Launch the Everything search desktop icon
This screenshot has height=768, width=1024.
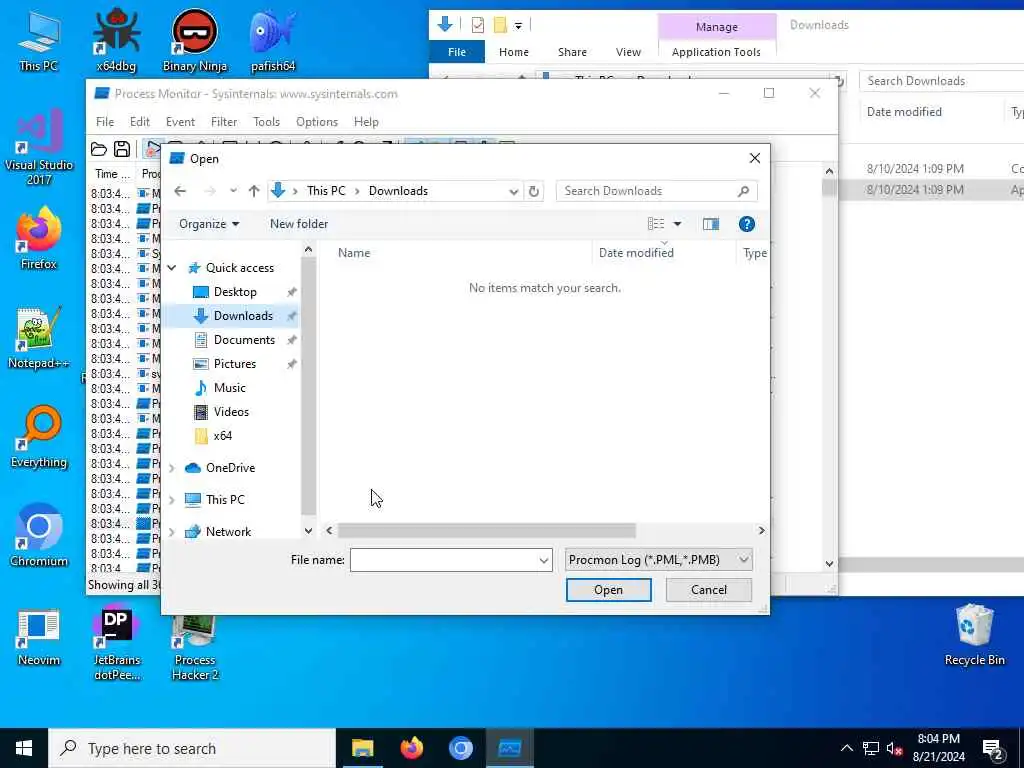pyautogui.click(x=39, y=437)
